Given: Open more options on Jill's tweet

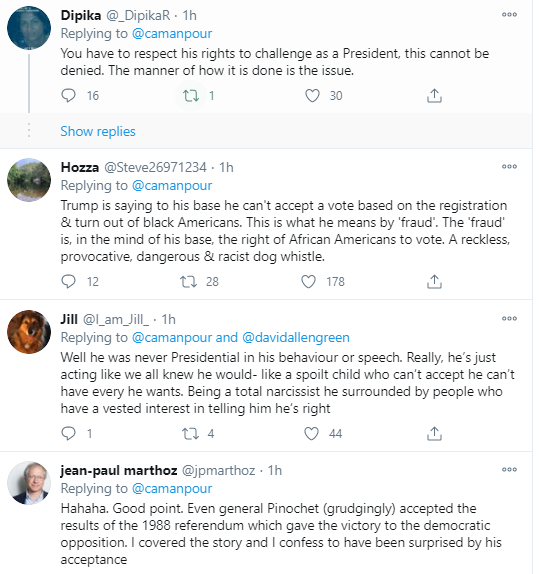Looking at the screenshot, I should tap(509, 318).
